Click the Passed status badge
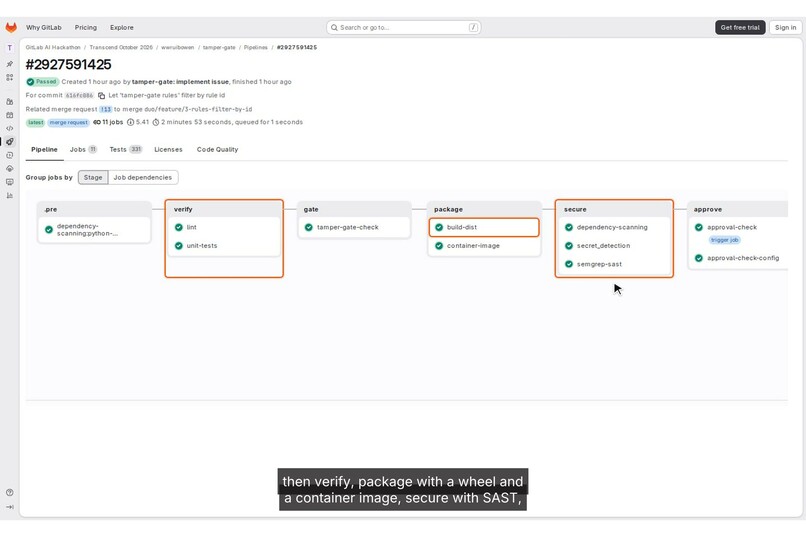806x537 pixels. click(42, 82)
